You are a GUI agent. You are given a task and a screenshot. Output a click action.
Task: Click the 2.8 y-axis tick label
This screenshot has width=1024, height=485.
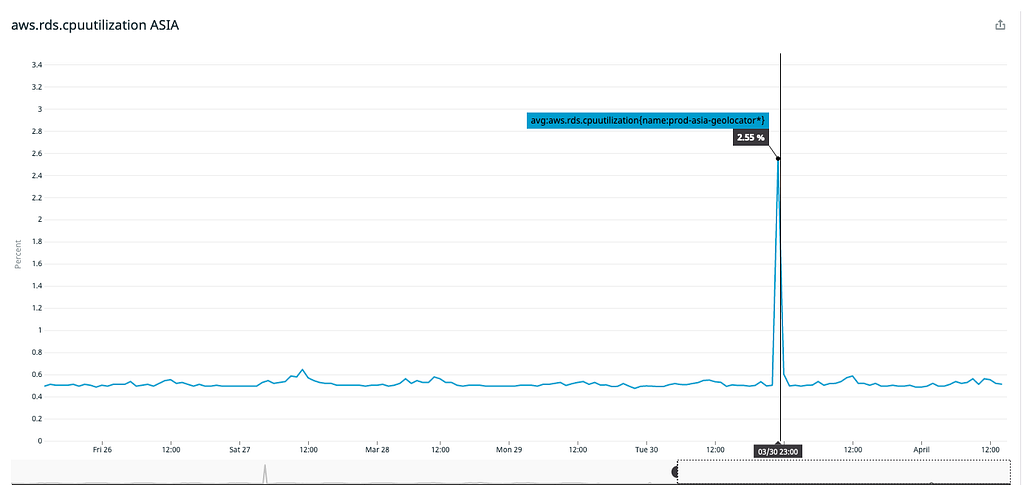tap(37, 131)
